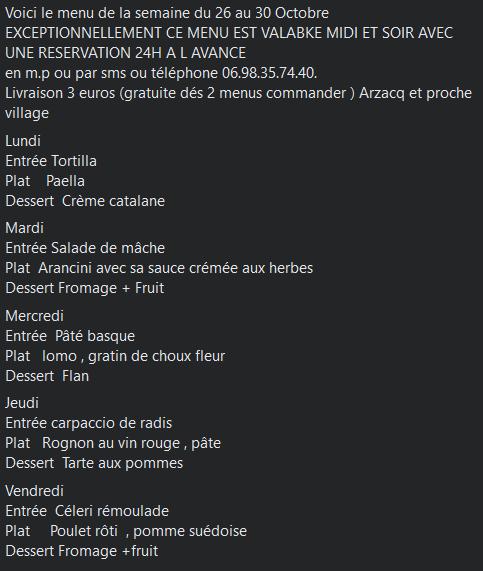Select the Lundi heading
The width and height of the screenshot is (483, 571).
pyautogui.click(x=23, y=141)
